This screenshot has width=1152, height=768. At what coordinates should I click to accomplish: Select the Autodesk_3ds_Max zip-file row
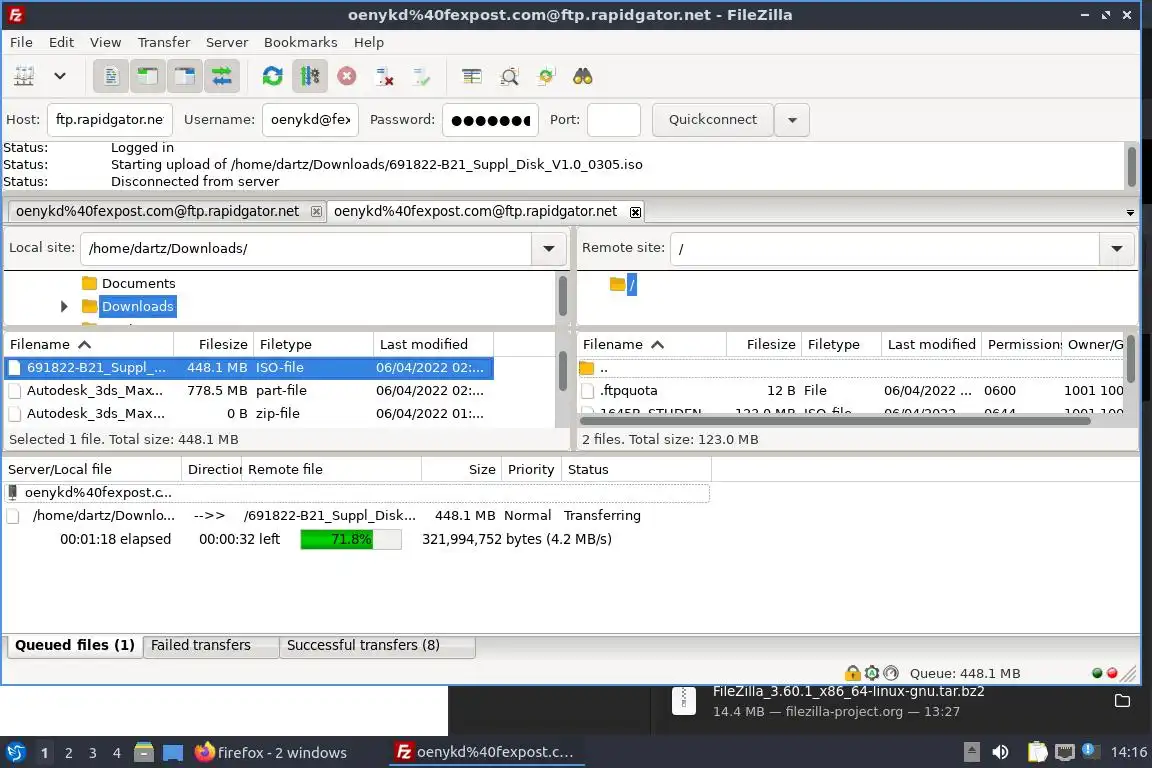(x=248, y=414)
